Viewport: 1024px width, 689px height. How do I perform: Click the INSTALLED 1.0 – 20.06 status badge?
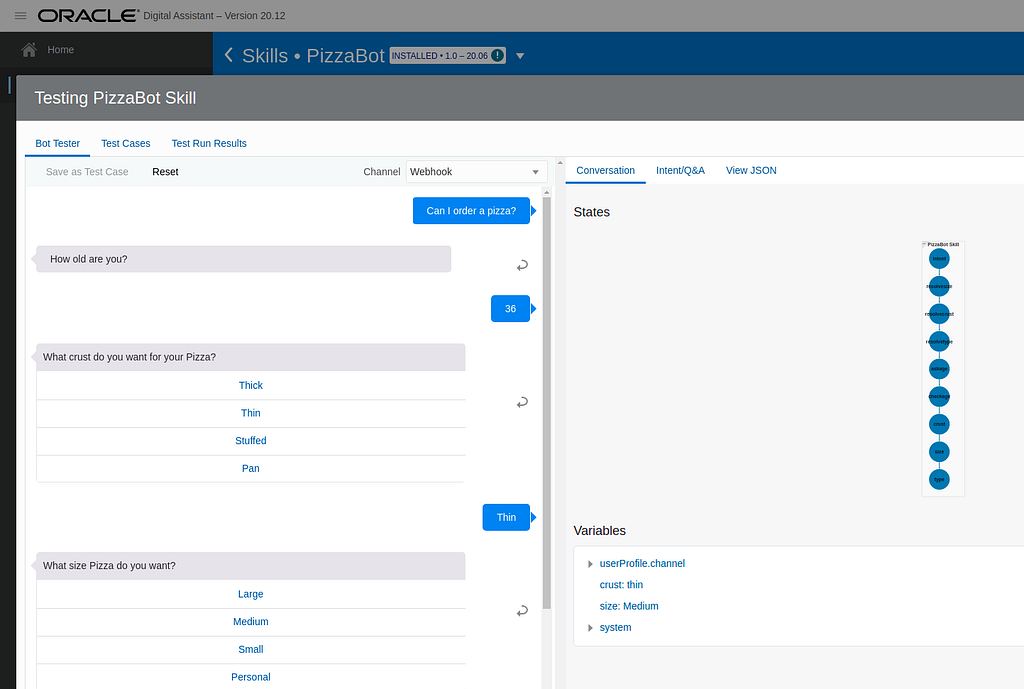point(447,56)
